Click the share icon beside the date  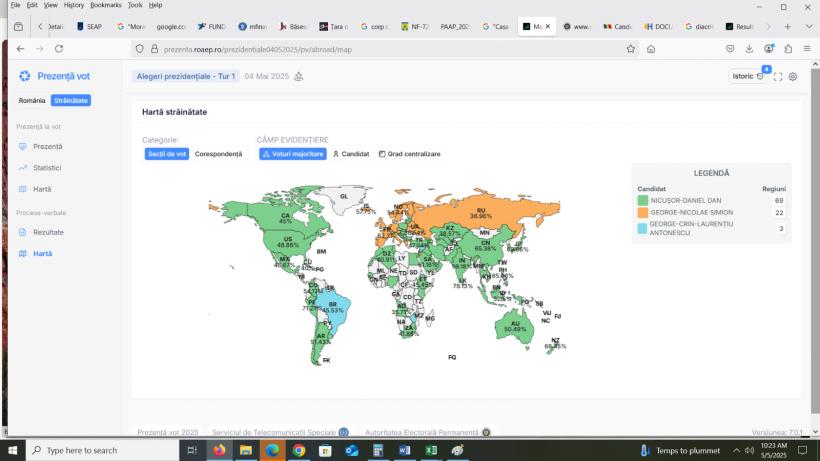299,76
